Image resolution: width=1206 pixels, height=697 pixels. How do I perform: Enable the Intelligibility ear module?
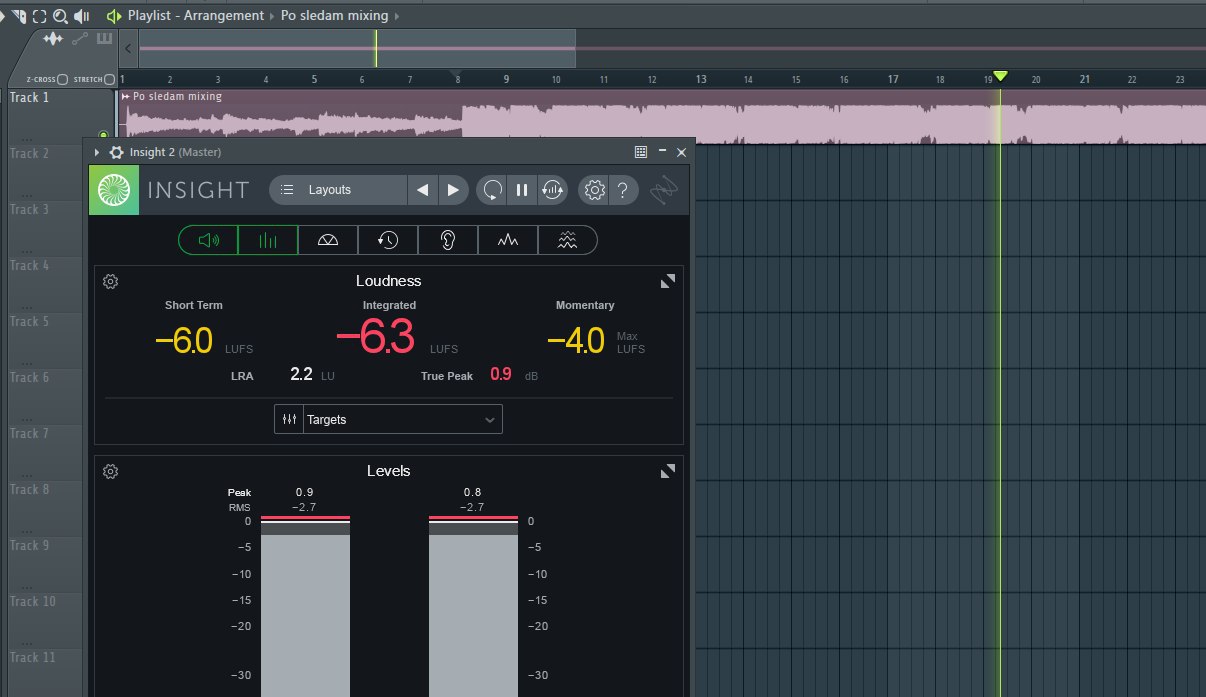448,240
